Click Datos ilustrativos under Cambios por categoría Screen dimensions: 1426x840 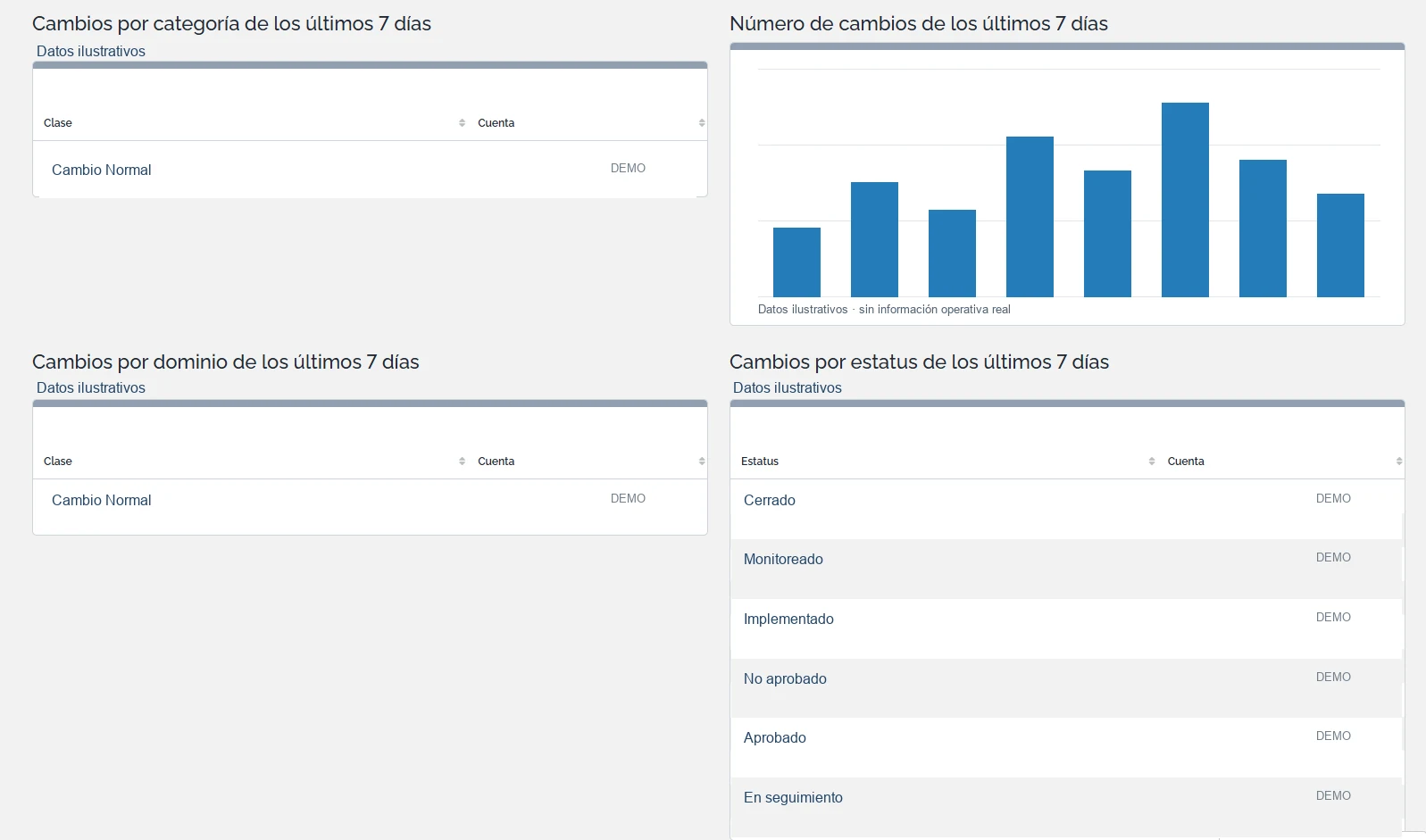point(91,51)
